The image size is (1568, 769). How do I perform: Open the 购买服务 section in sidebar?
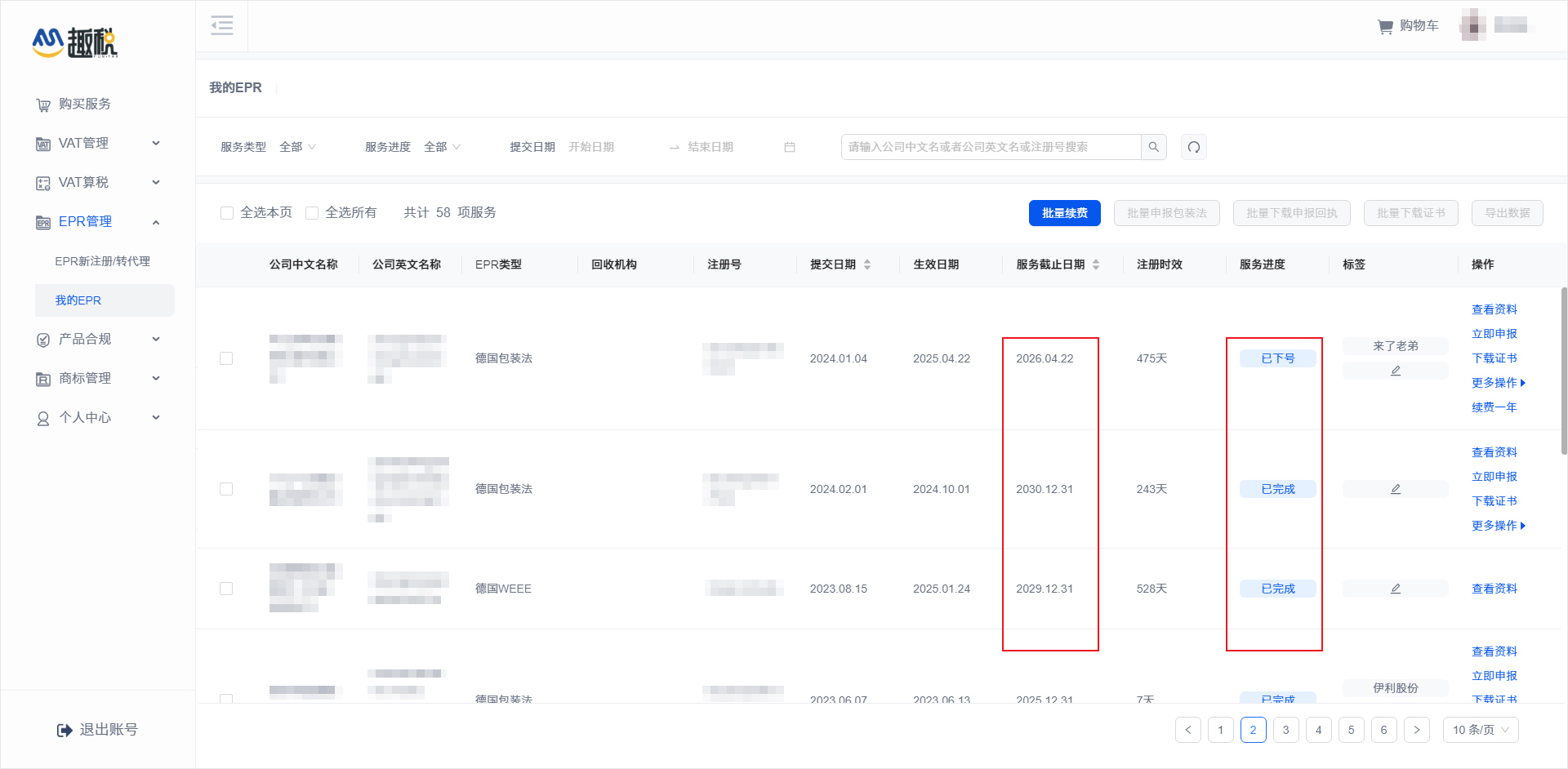(82, 104)
